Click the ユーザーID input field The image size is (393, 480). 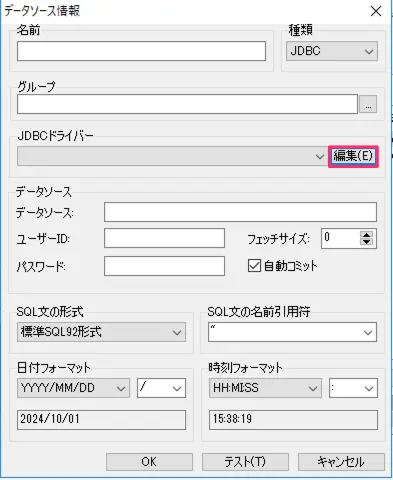point(164,238)
